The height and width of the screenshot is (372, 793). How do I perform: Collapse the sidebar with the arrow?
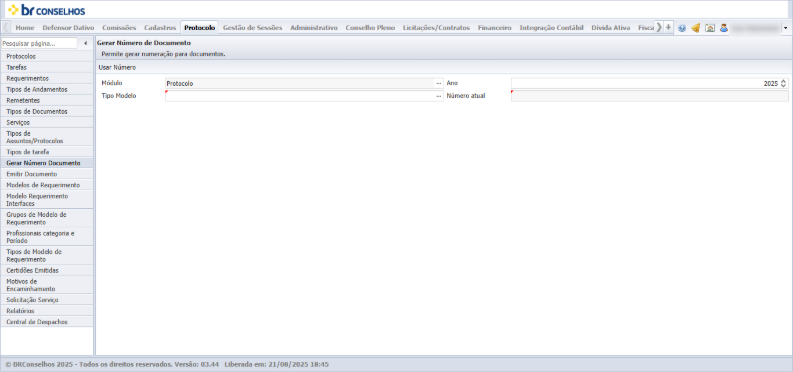click(85, 43)
